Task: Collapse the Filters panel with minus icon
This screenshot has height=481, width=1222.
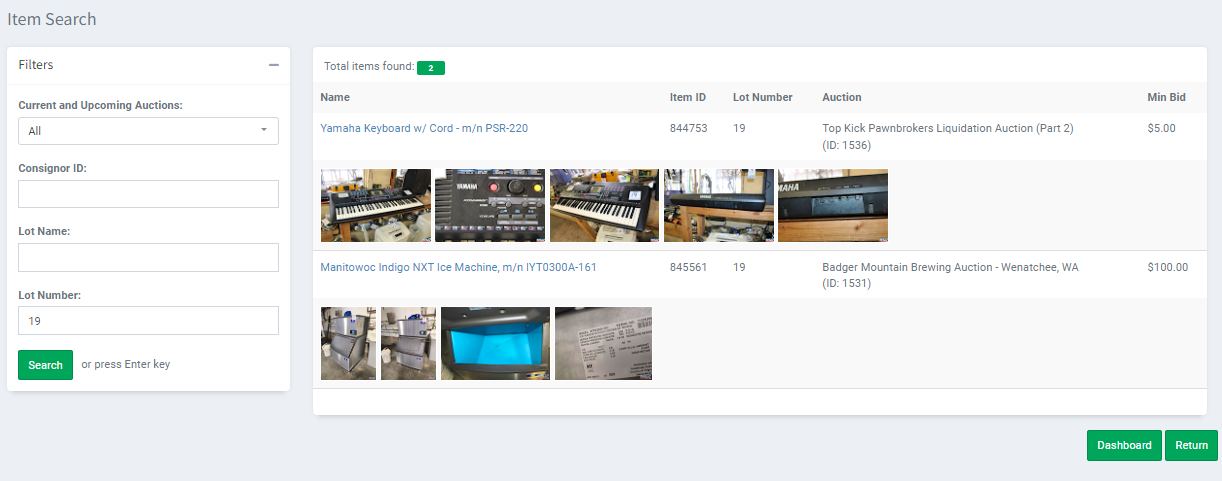Action: pos(273,65)
